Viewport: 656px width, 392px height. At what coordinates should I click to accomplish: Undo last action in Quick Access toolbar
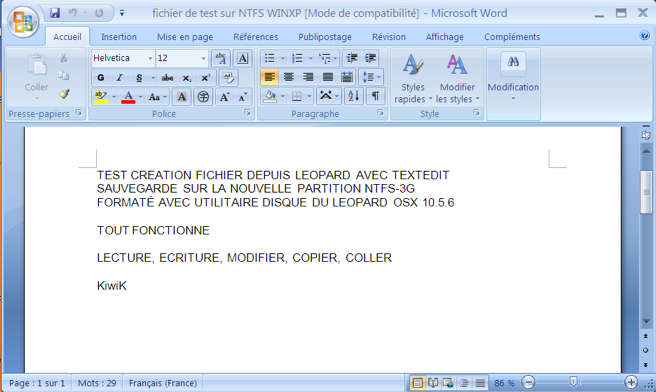coord(73,13)
